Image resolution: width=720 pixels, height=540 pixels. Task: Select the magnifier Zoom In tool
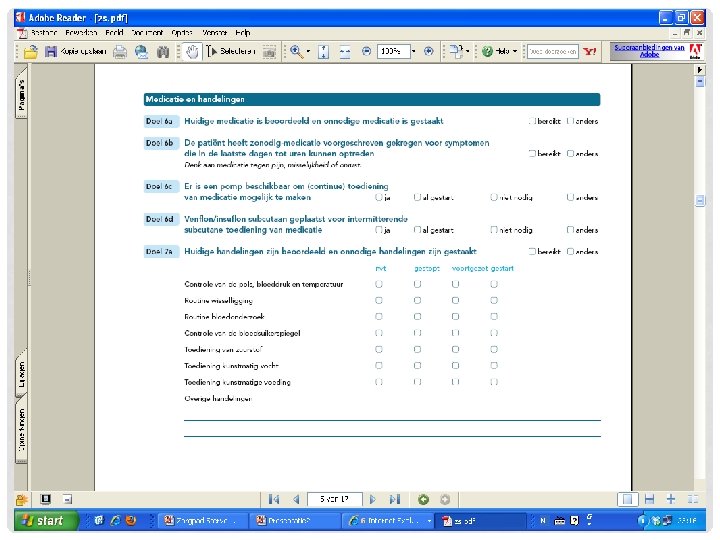tap(296, 51)
